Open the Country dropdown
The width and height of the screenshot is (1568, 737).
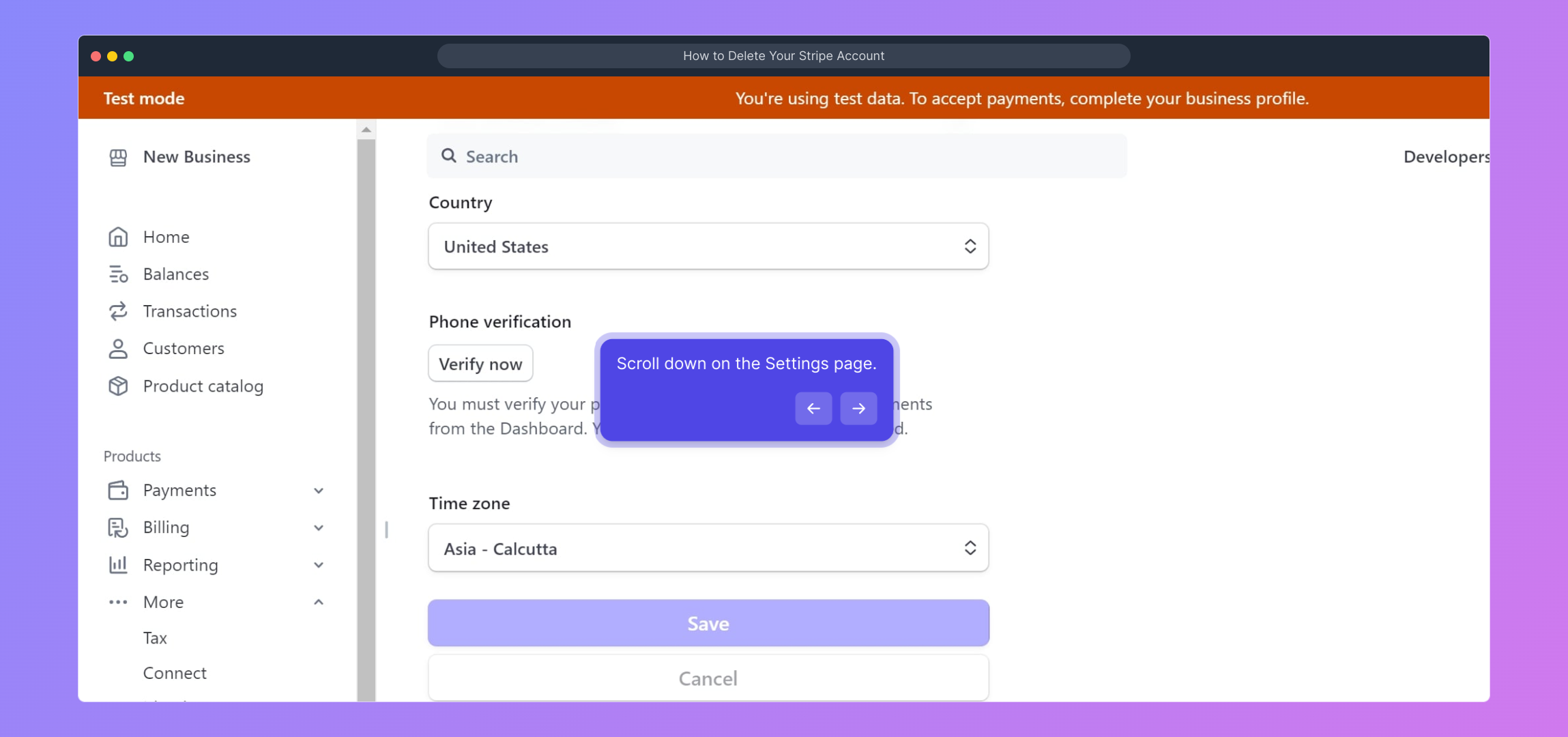[x=708, y=246]
